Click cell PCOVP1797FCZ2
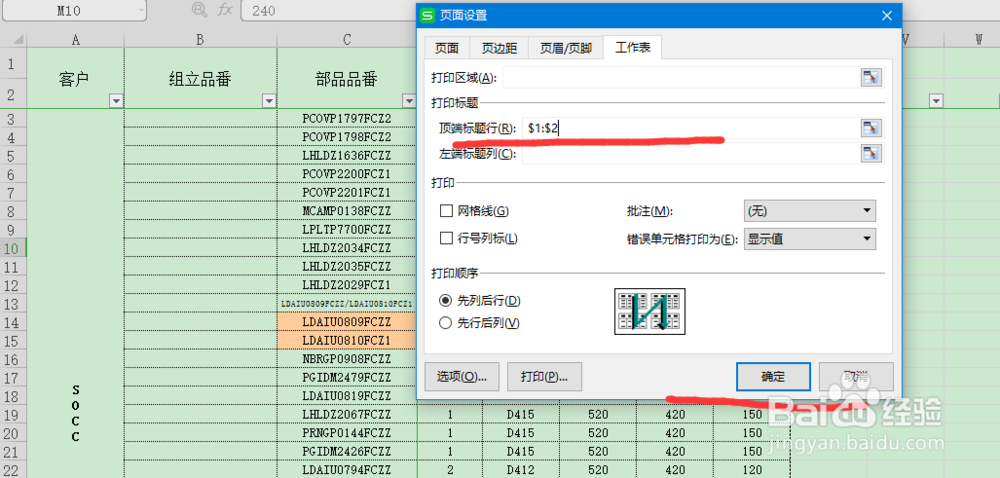 (347, 119)
